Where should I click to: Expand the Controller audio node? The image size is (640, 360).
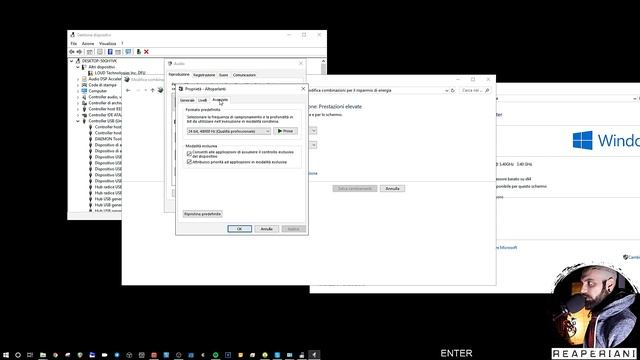(78, 97)
